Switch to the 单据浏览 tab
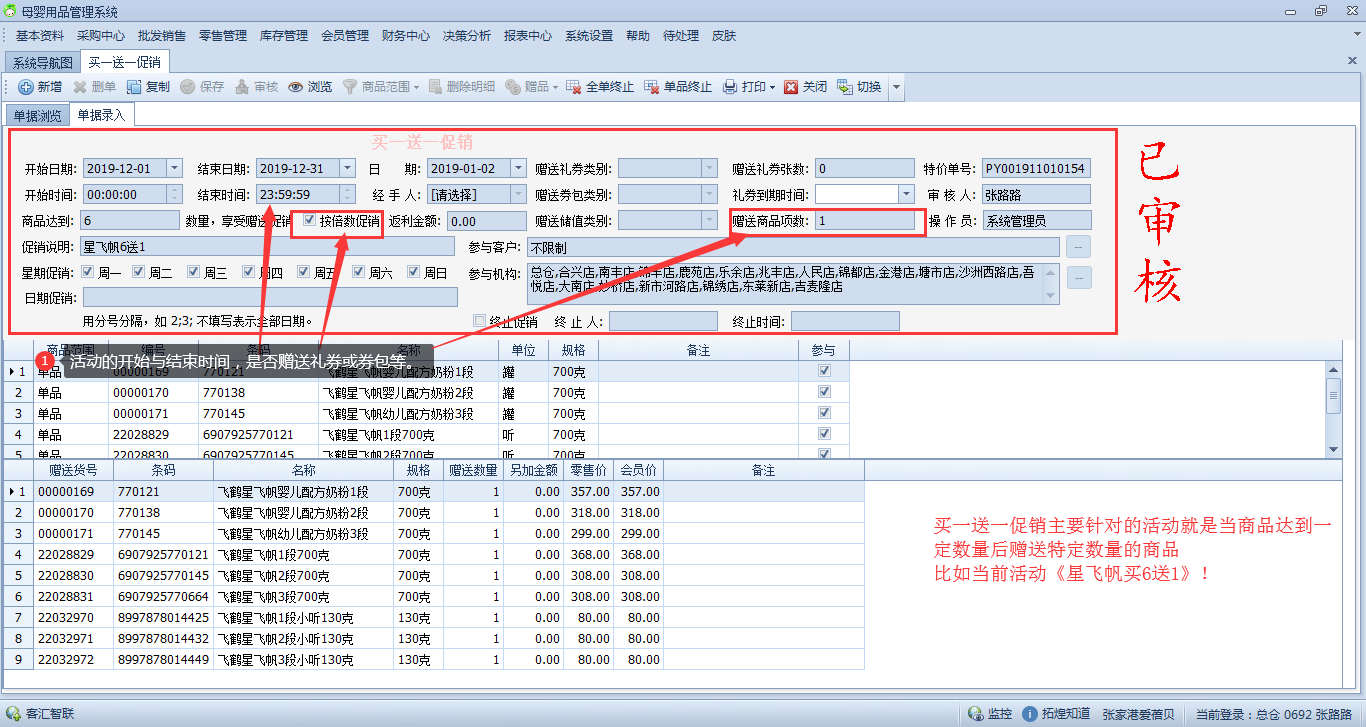The image size is (1366, 727). [37, 116]
